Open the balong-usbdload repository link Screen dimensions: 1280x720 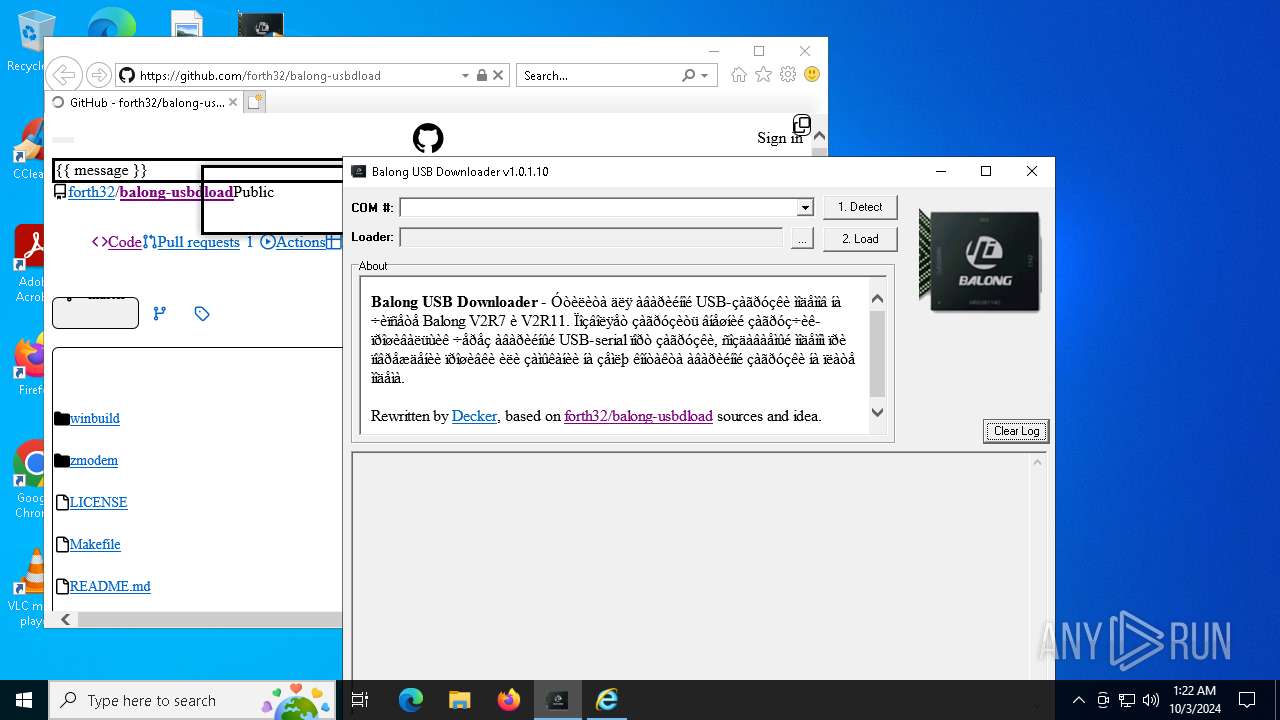click(176, 192)
